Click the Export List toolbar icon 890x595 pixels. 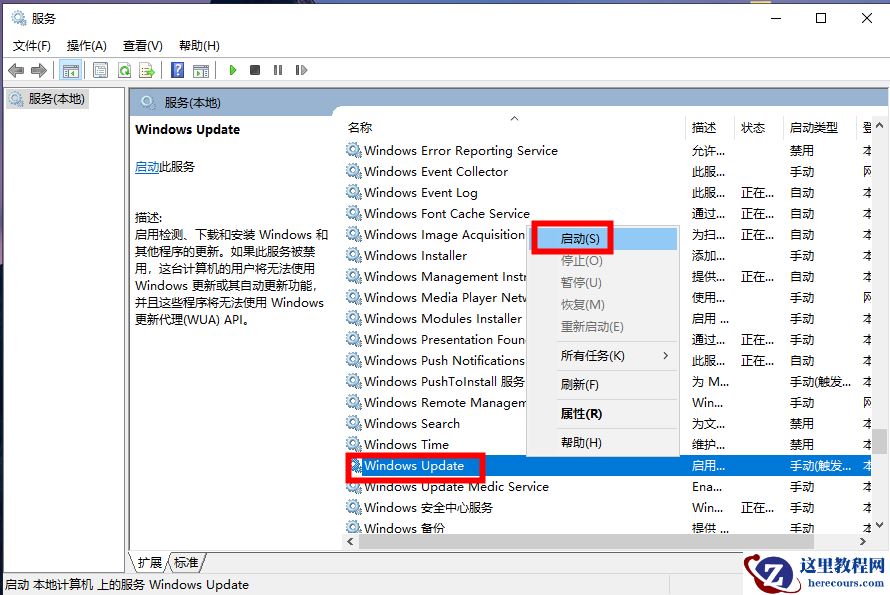coord(147,70)
